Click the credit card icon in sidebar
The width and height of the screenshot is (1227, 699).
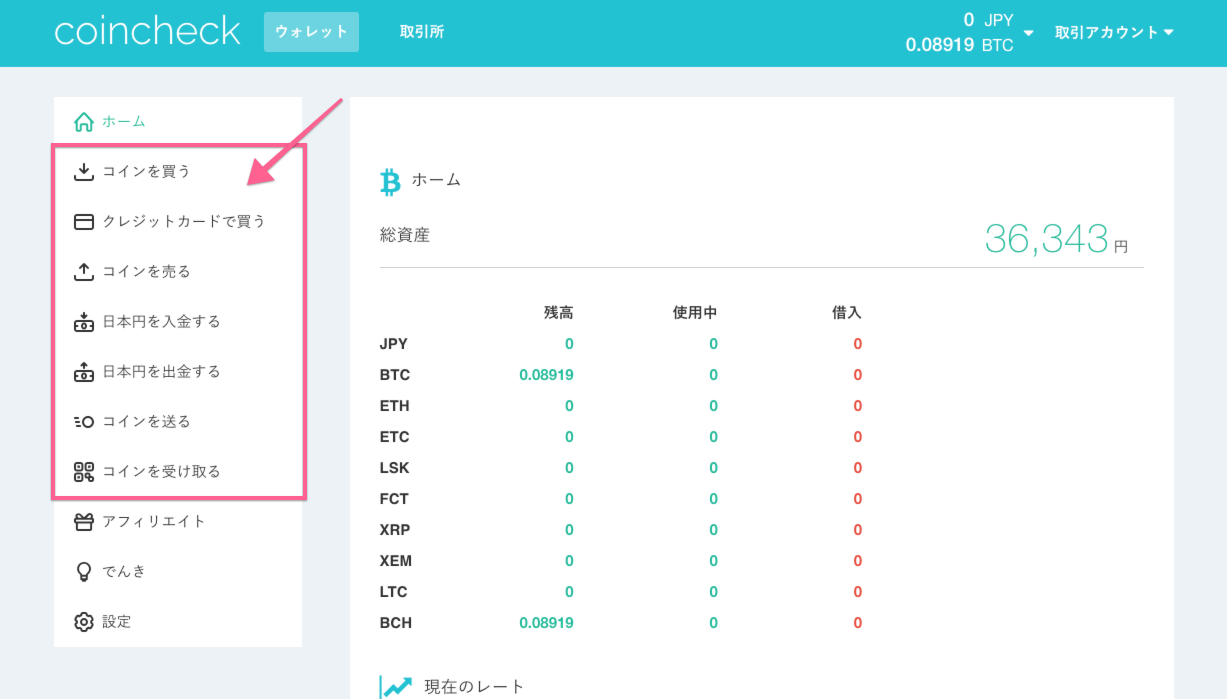tap(84, 222)
